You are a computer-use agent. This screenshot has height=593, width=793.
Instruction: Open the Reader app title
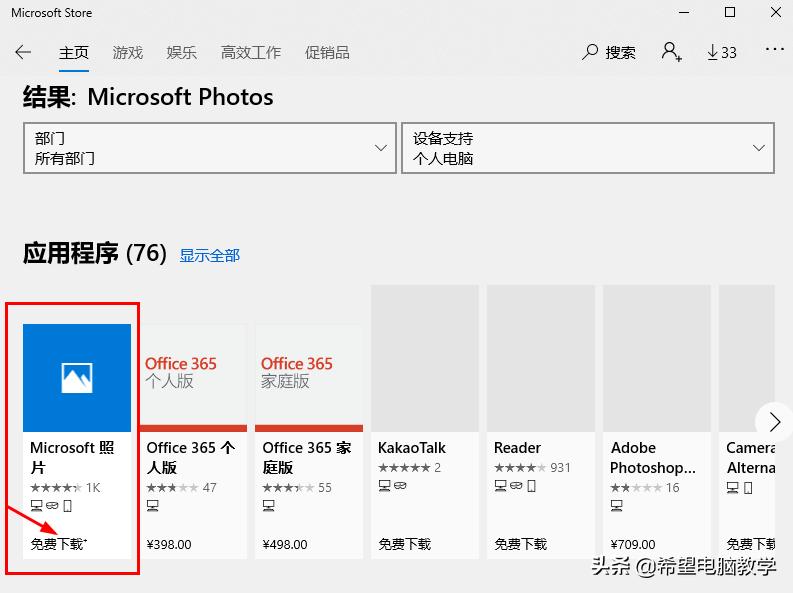click(x=517, y=448)
